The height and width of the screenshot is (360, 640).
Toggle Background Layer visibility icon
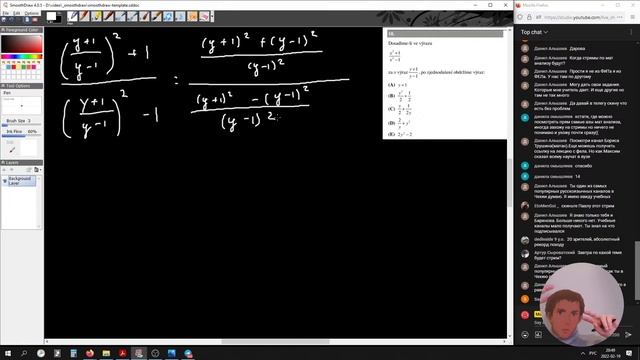click(x=5, y=181)
